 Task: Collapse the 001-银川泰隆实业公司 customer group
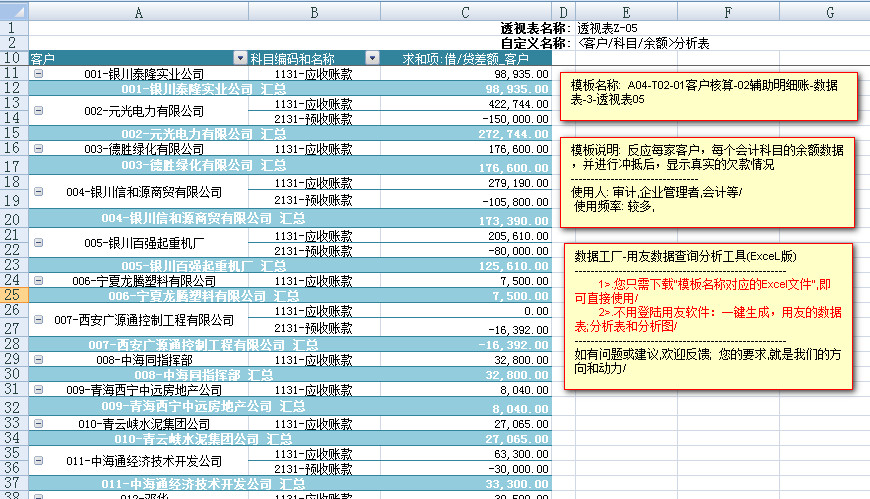pos(39,74)
